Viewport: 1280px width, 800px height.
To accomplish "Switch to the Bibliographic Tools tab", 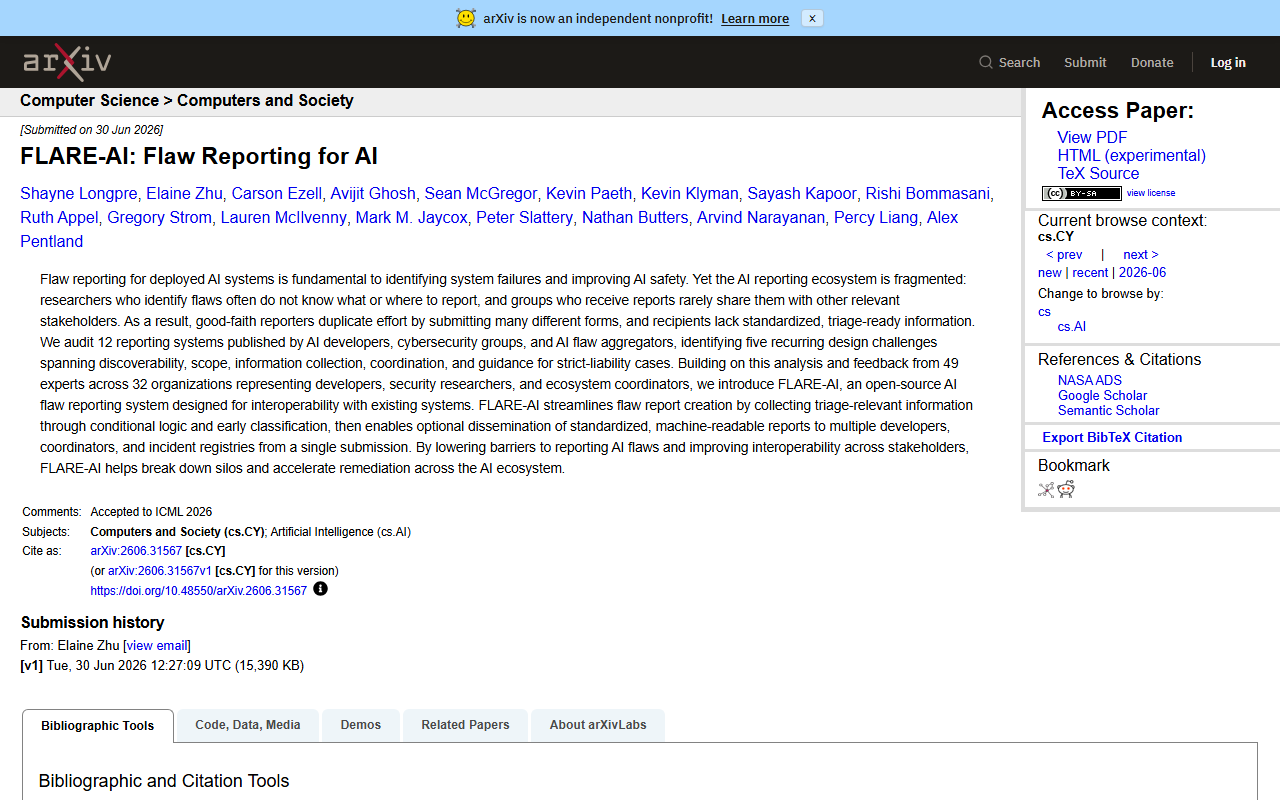I will point(98,725).
